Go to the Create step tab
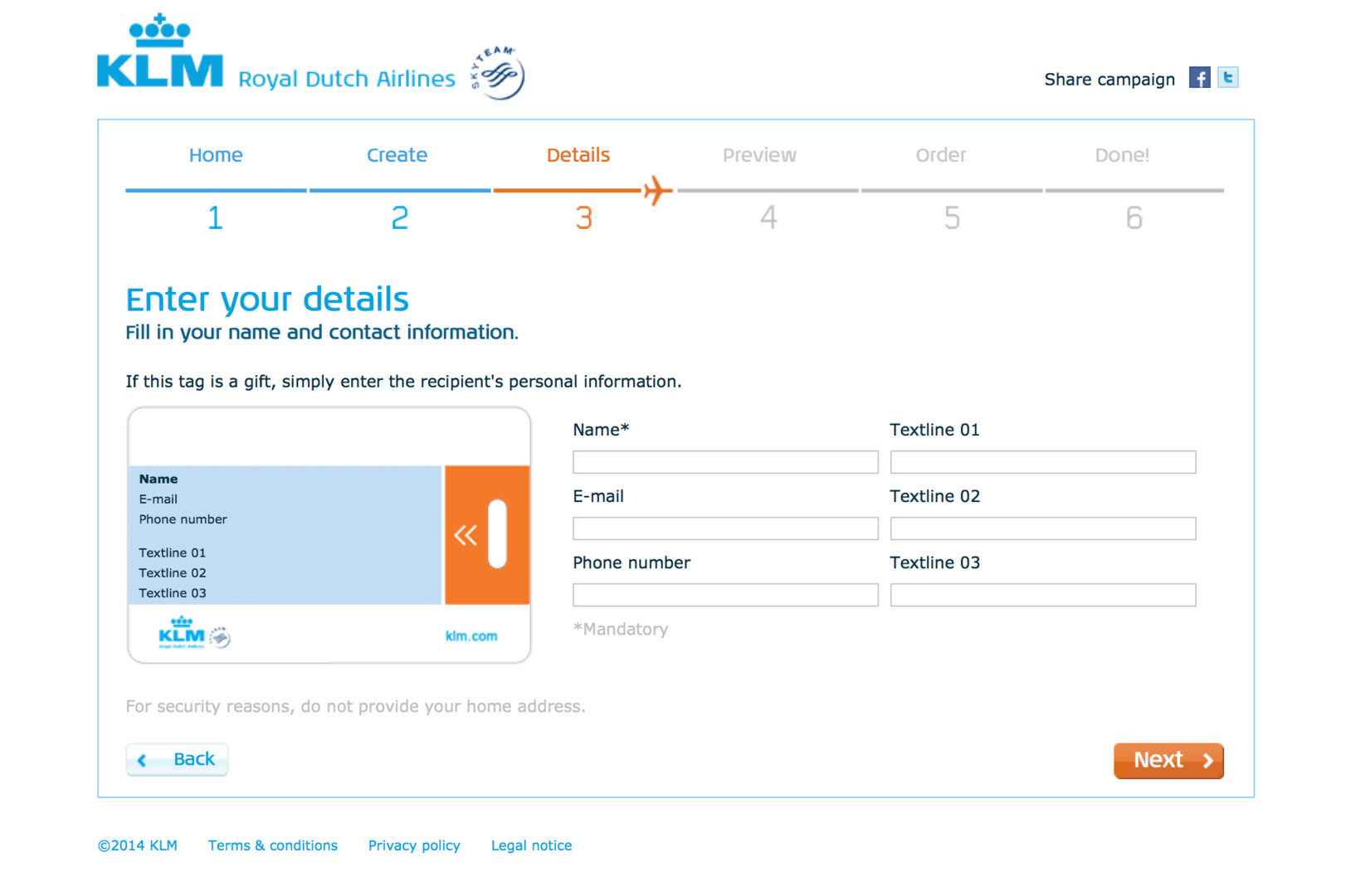The image size is (1351, 896). 397,155
